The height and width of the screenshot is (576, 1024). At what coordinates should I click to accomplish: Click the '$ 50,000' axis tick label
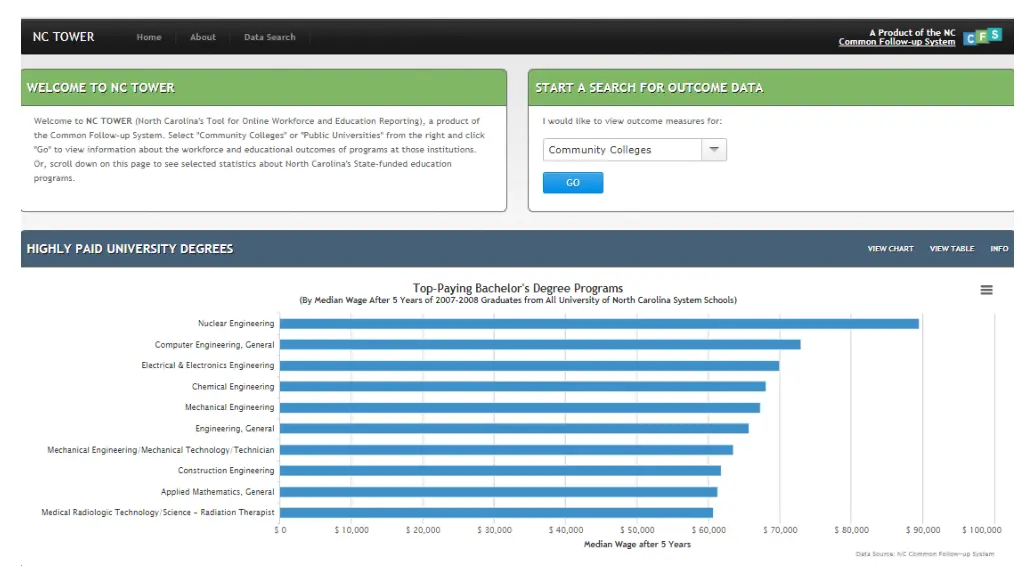coord(637,530)
